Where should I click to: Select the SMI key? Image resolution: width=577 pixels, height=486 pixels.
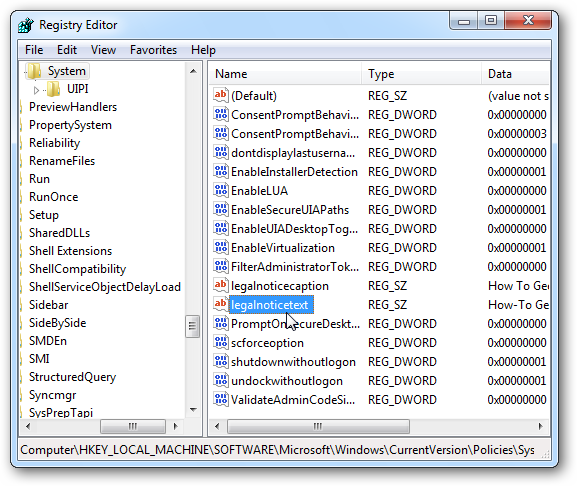[x=39, y=359]
